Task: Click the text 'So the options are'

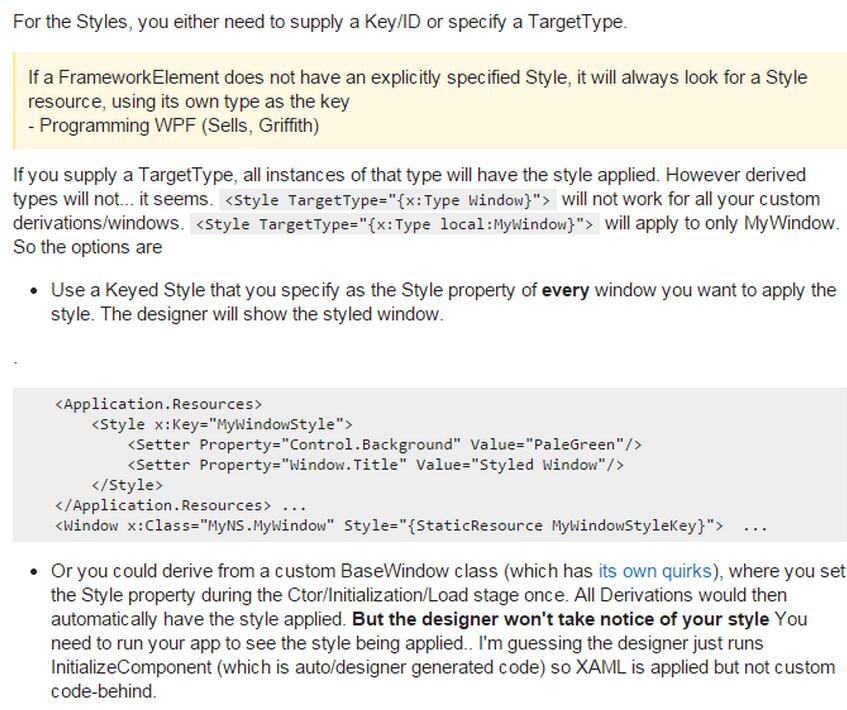Action: [x=88, y=247]
